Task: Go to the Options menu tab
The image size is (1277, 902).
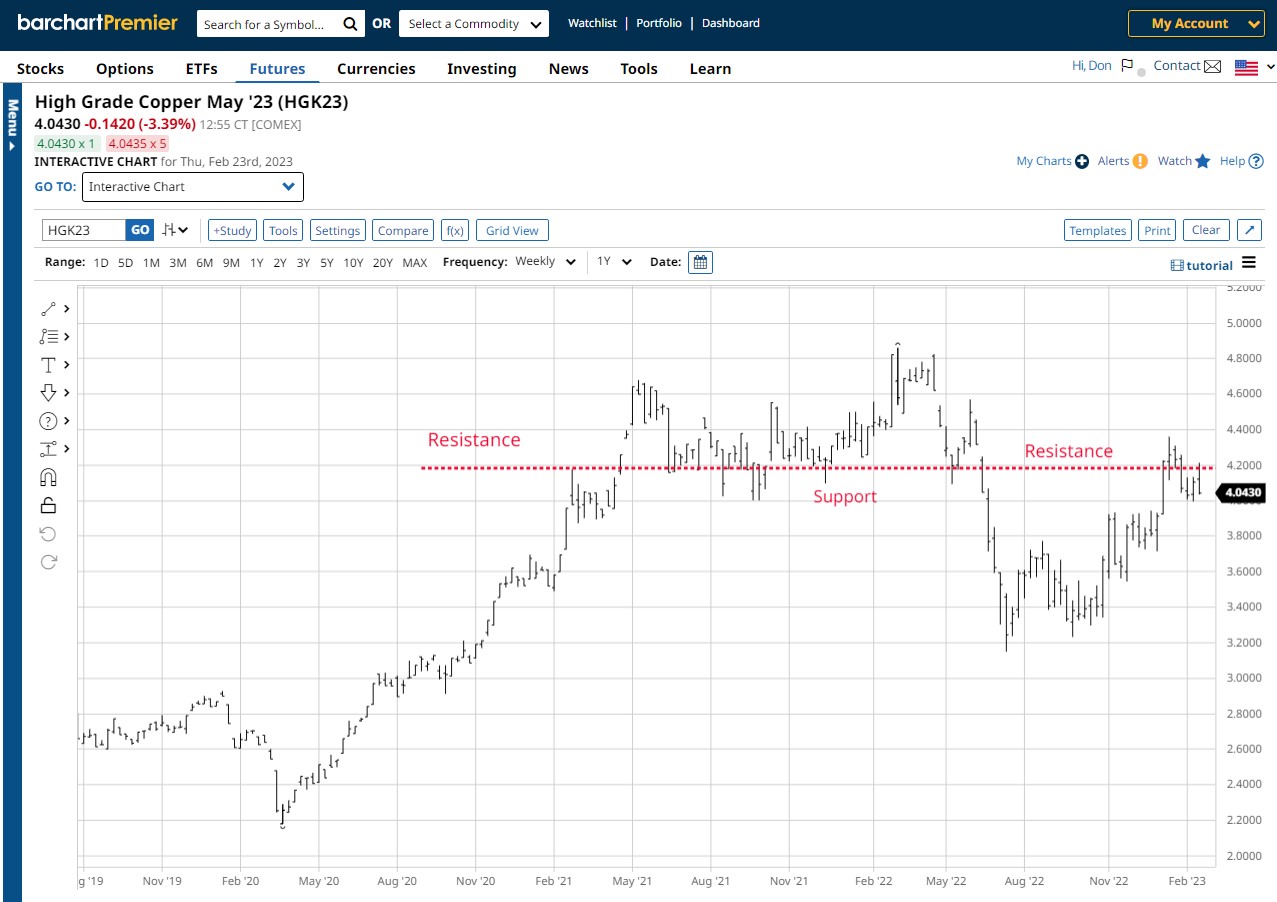Action: tap(125, 69)
